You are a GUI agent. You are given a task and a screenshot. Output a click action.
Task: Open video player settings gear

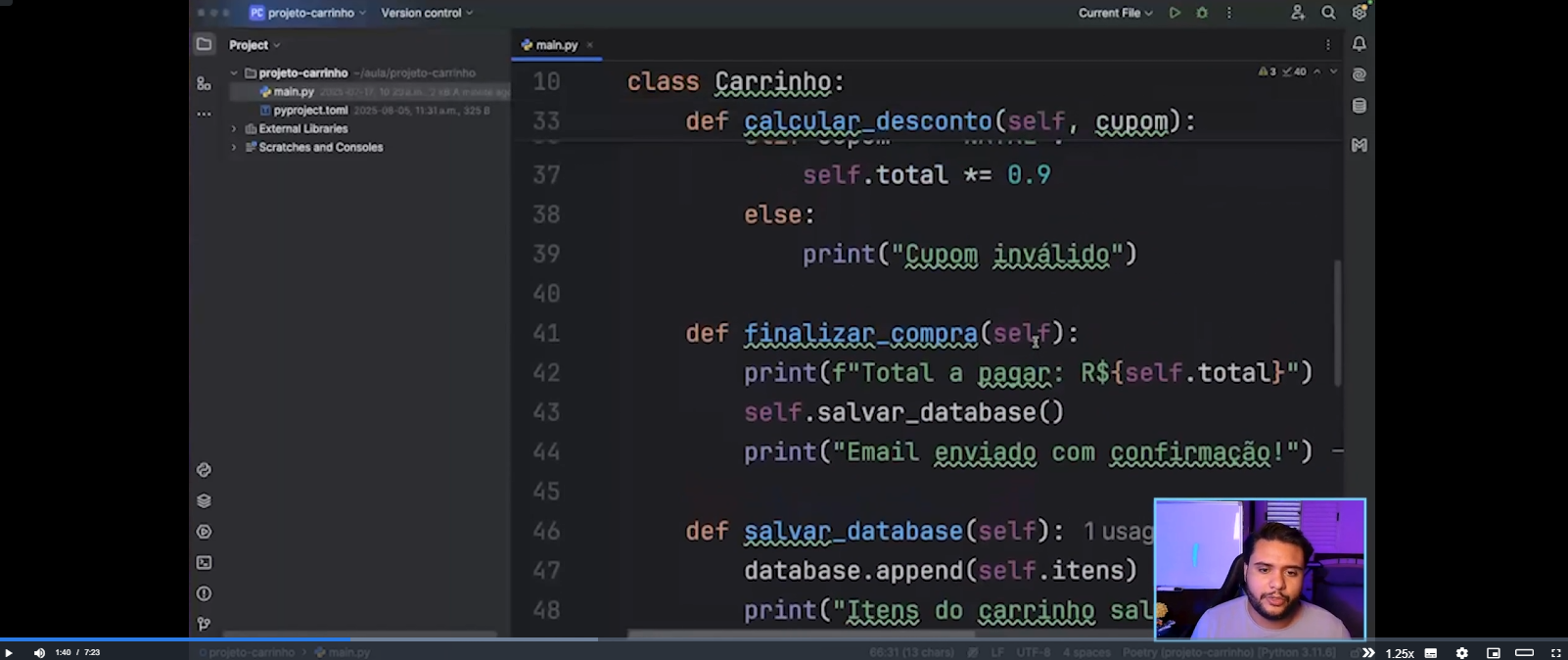pos(1461,652)
